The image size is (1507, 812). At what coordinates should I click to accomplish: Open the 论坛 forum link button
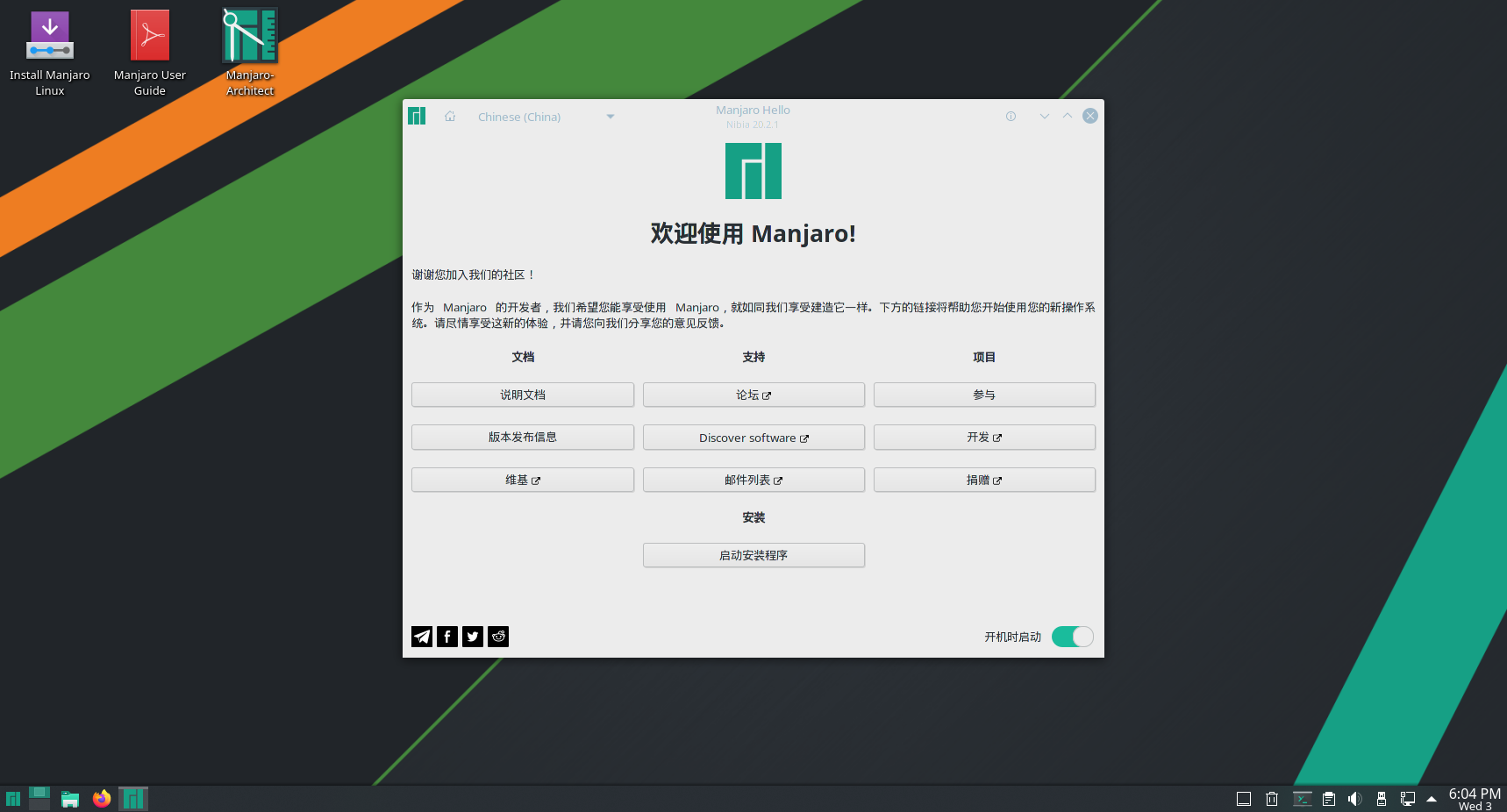pos(753,395)
